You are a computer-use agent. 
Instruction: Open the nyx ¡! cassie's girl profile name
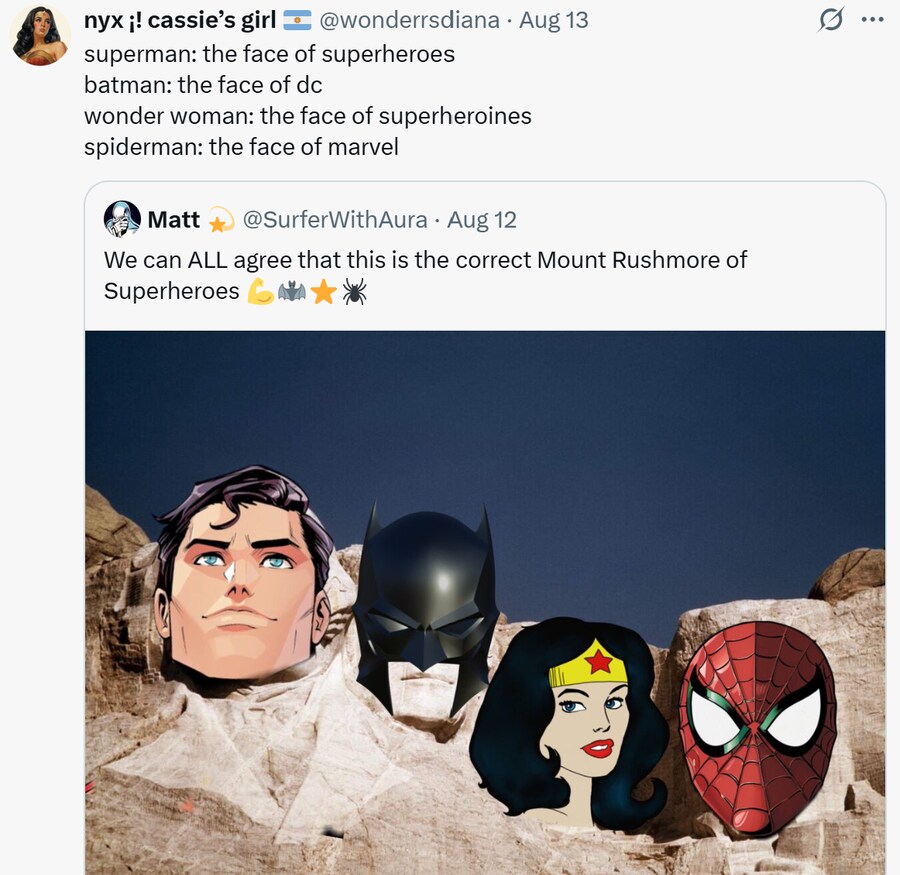[x=180, y=20]
